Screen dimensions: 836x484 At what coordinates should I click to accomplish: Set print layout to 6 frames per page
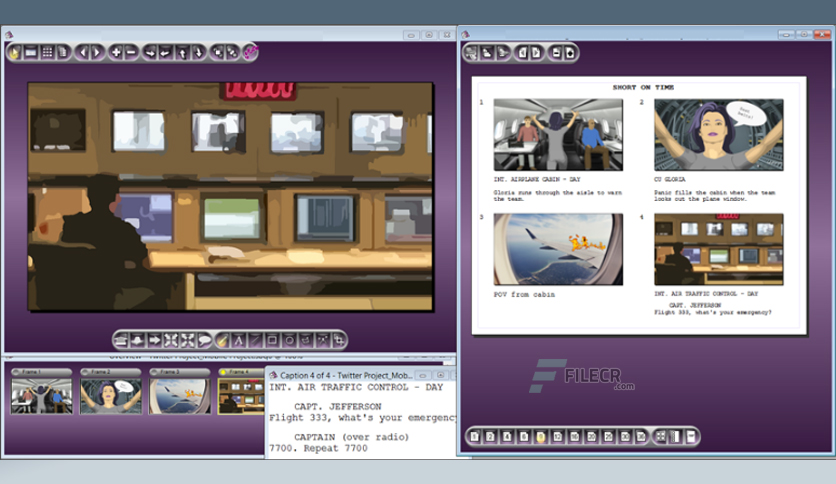(x=524, y=437)
